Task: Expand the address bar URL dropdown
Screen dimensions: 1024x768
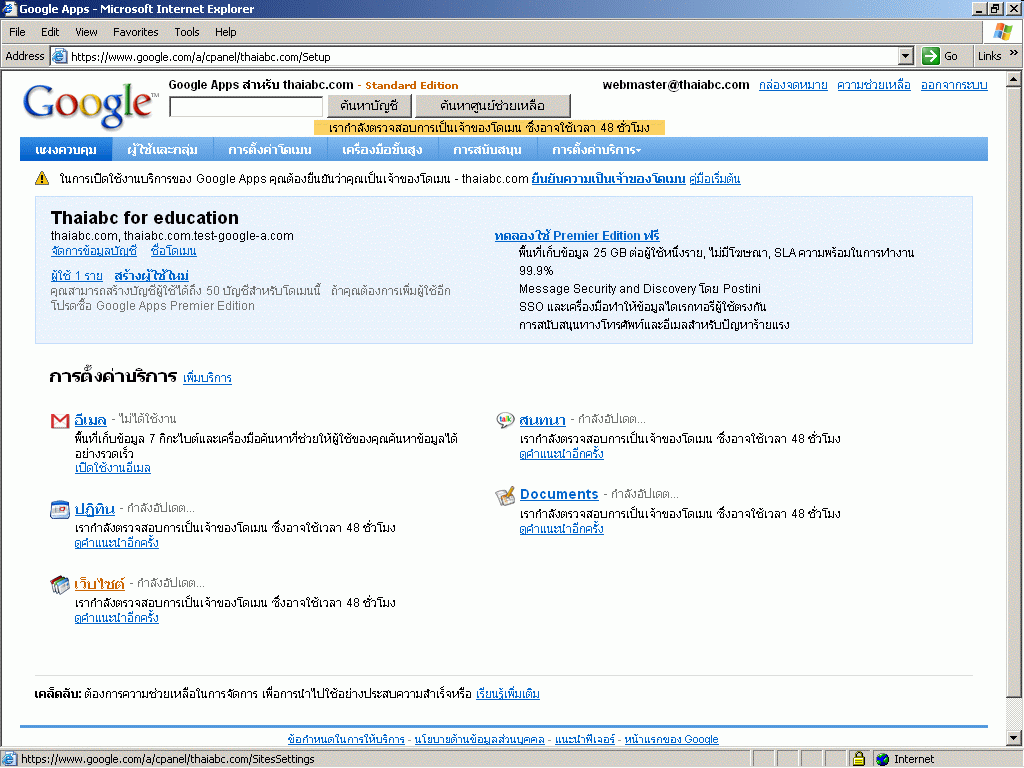Action: [906, 56]
